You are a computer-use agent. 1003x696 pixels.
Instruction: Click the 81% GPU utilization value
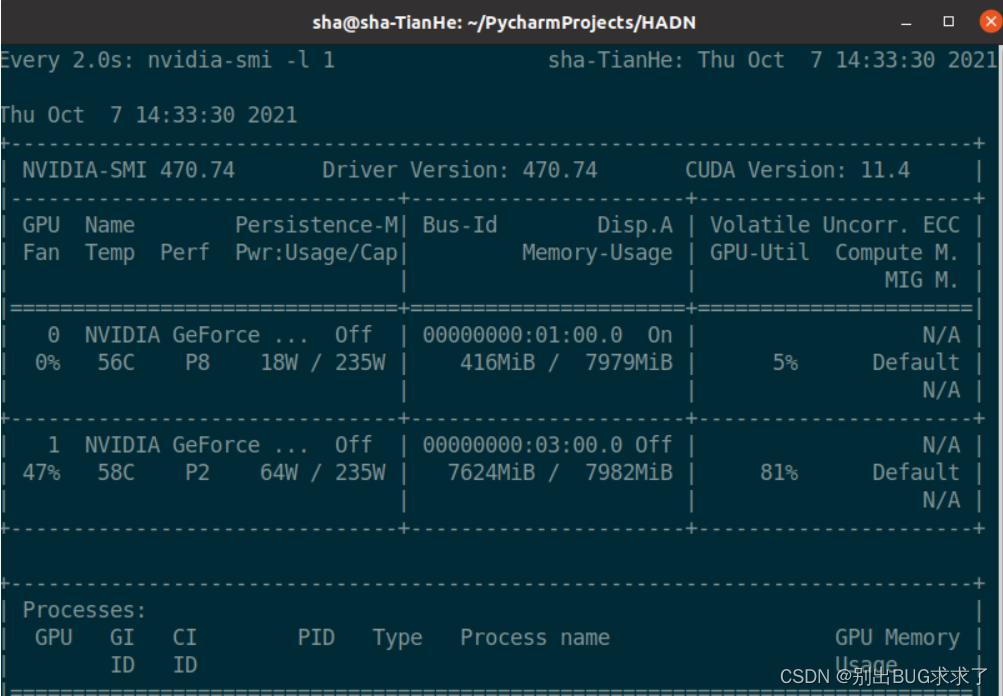(x=778, y=473)
